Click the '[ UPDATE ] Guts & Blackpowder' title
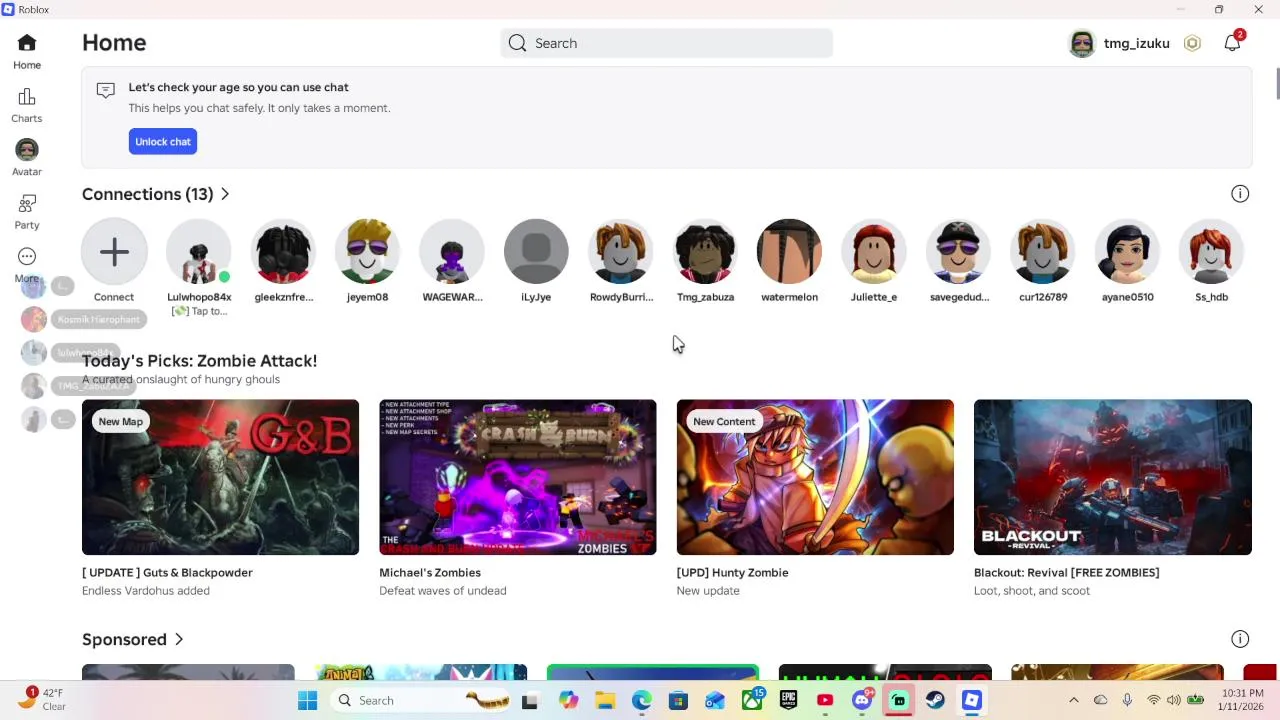This screenshot has width=1280, height=720. click(167, 573)
